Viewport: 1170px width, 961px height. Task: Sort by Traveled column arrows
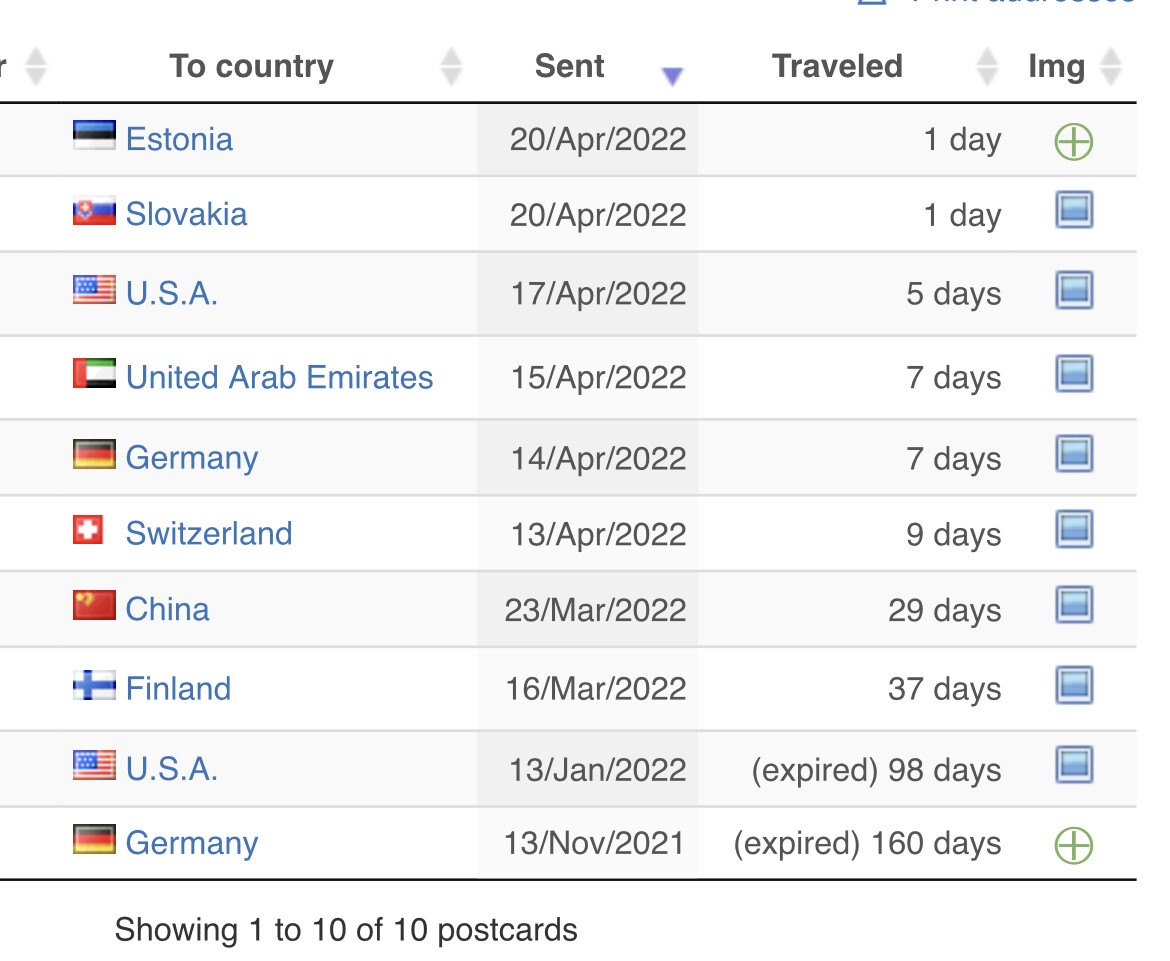(x=987, y=66)
